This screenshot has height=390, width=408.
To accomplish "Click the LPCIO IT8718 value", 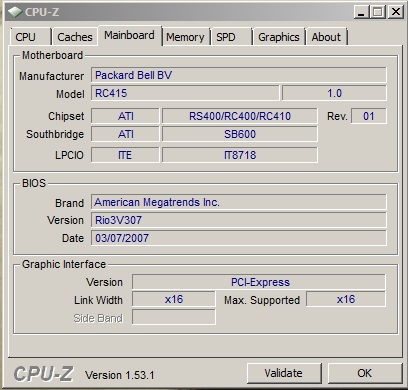I will [x=240, y=155].
